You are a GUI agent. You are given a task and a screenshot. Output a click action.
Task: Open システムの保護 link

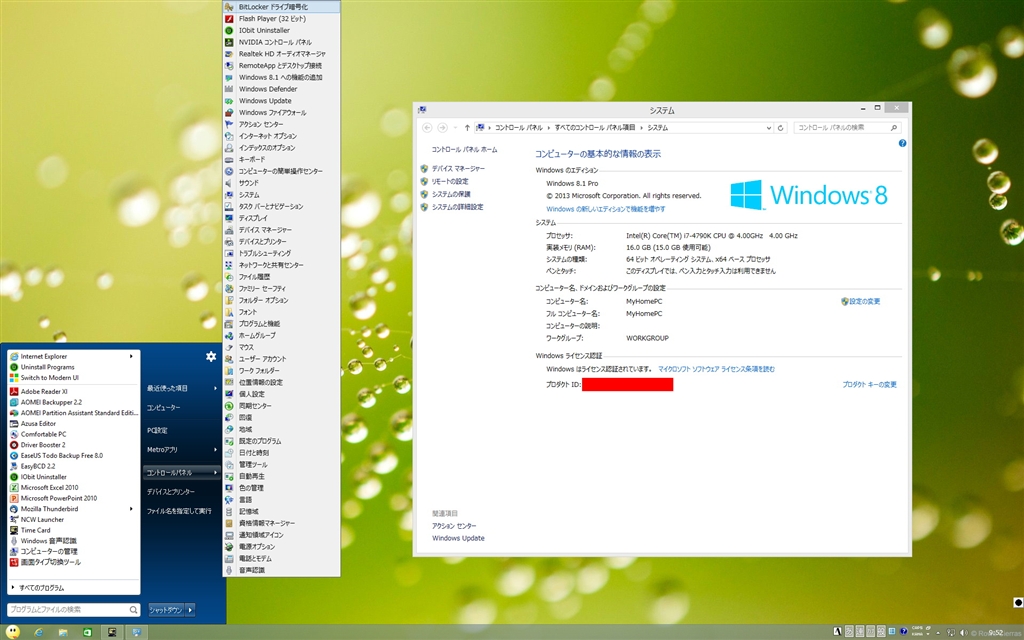pyautogui.click(x=451, y=194)
